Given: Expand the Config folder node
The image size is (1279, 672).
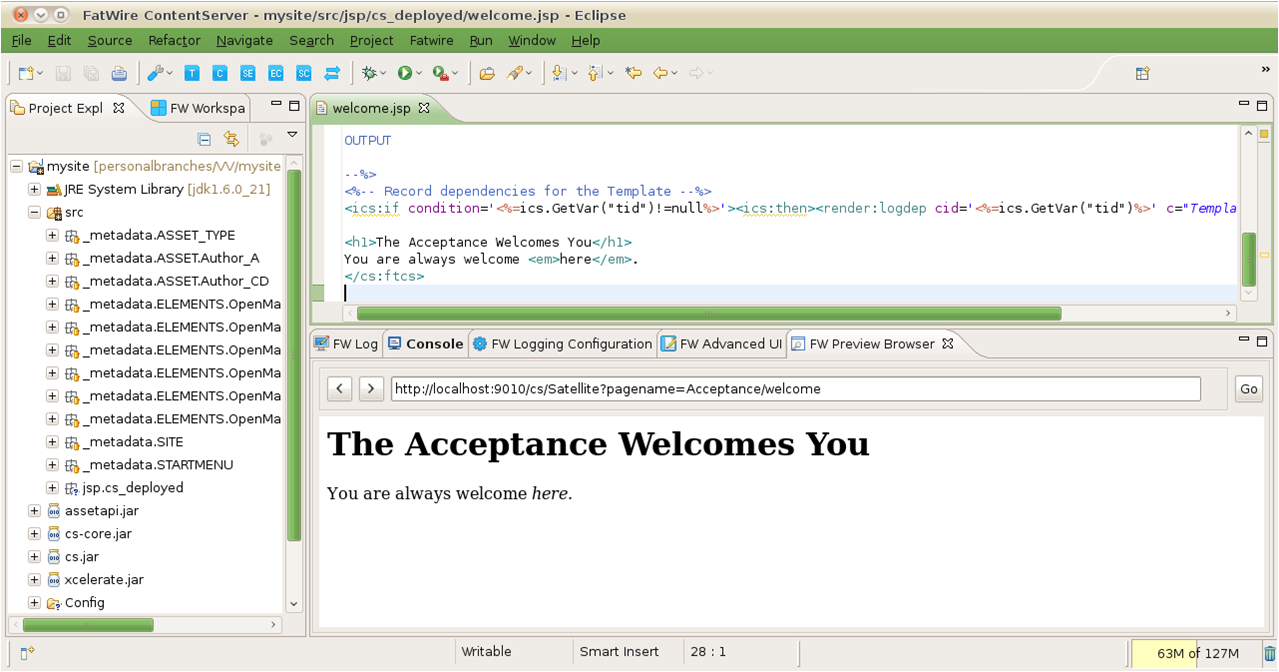Looking at the screenshot, I should pyautogui.click(x=34, y=603).
